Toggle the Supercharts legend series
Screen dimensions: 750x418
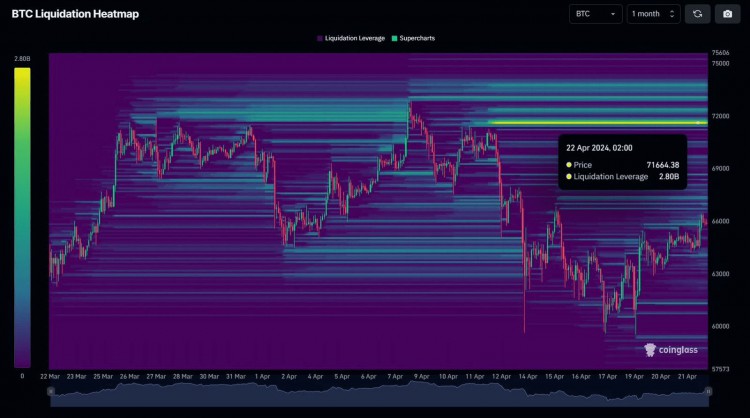pos(413,38)
